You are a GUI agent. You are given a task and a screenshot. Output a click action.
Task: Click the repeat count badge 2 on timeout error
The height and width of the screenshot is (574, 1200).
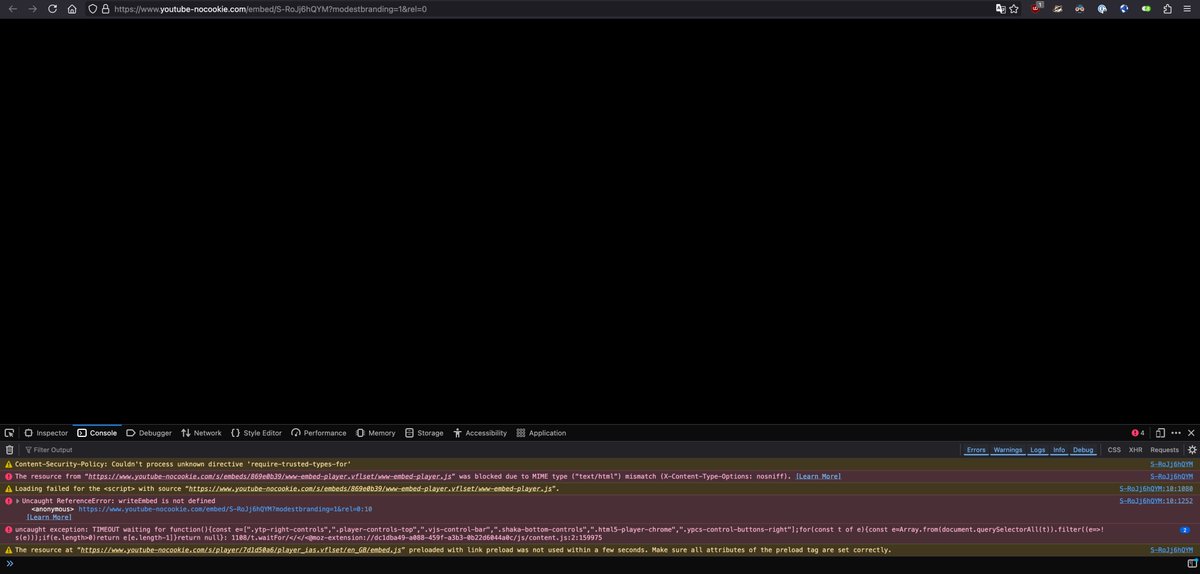pos(1186,528)
